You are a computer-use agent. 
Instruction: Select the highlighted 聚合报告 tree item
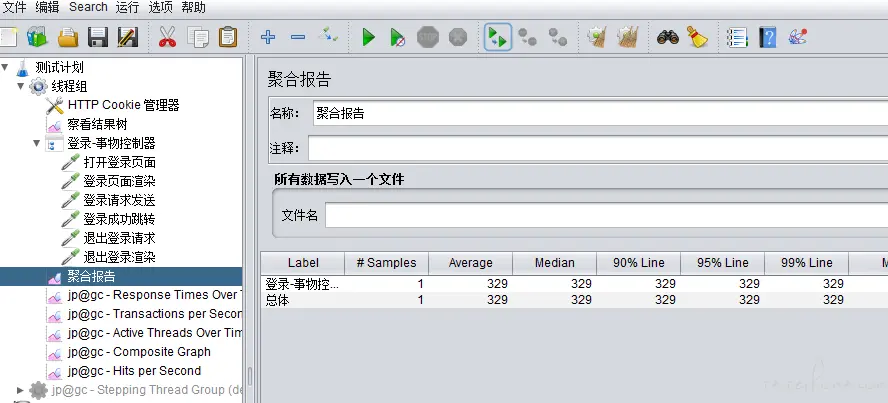click(91, 276)
